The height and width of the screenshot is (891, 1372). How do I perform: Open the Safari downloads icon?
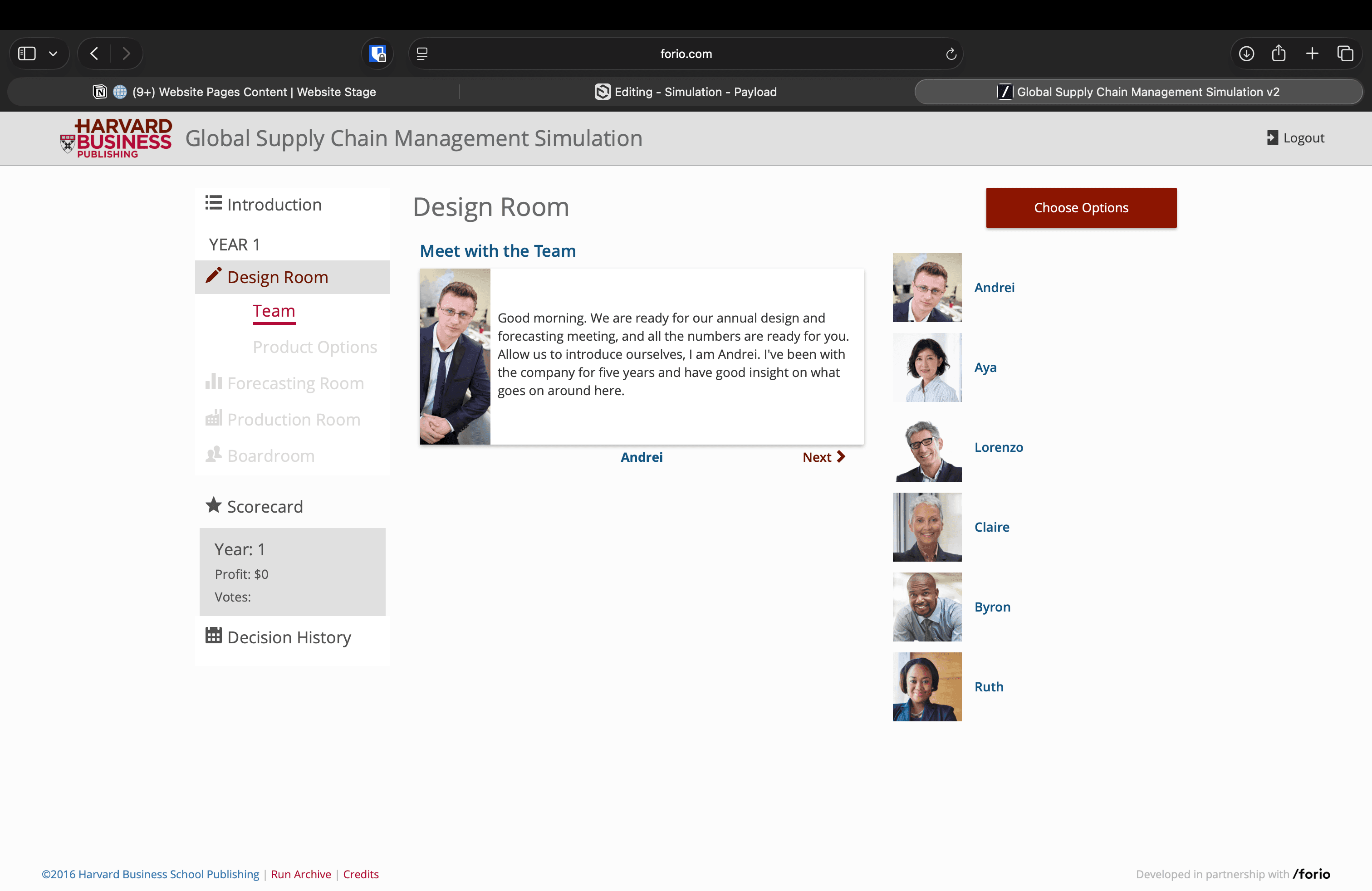pyautogui.click(x=1246, y=54)
